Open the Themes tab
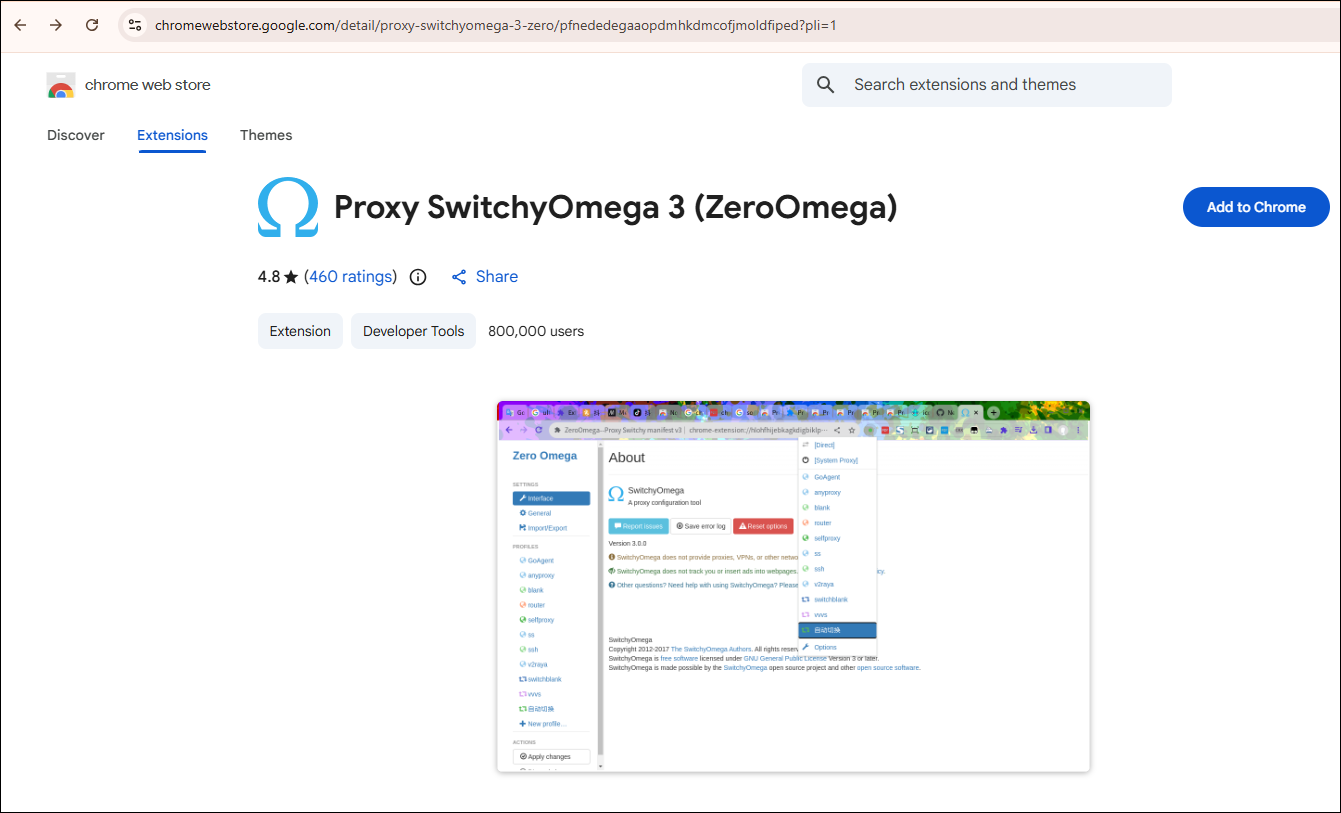 click(x=266, y=135)
